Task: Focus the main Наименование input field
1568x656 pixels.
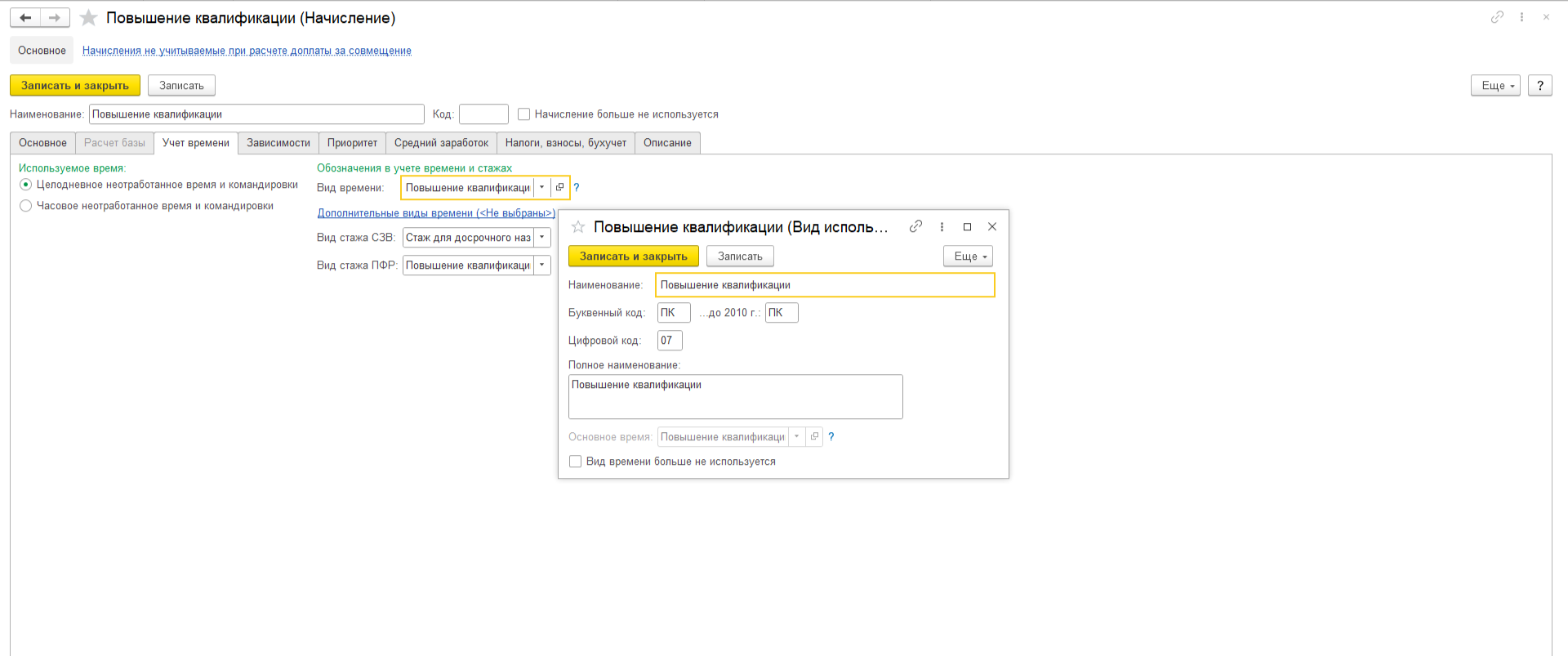Action: 256,114
